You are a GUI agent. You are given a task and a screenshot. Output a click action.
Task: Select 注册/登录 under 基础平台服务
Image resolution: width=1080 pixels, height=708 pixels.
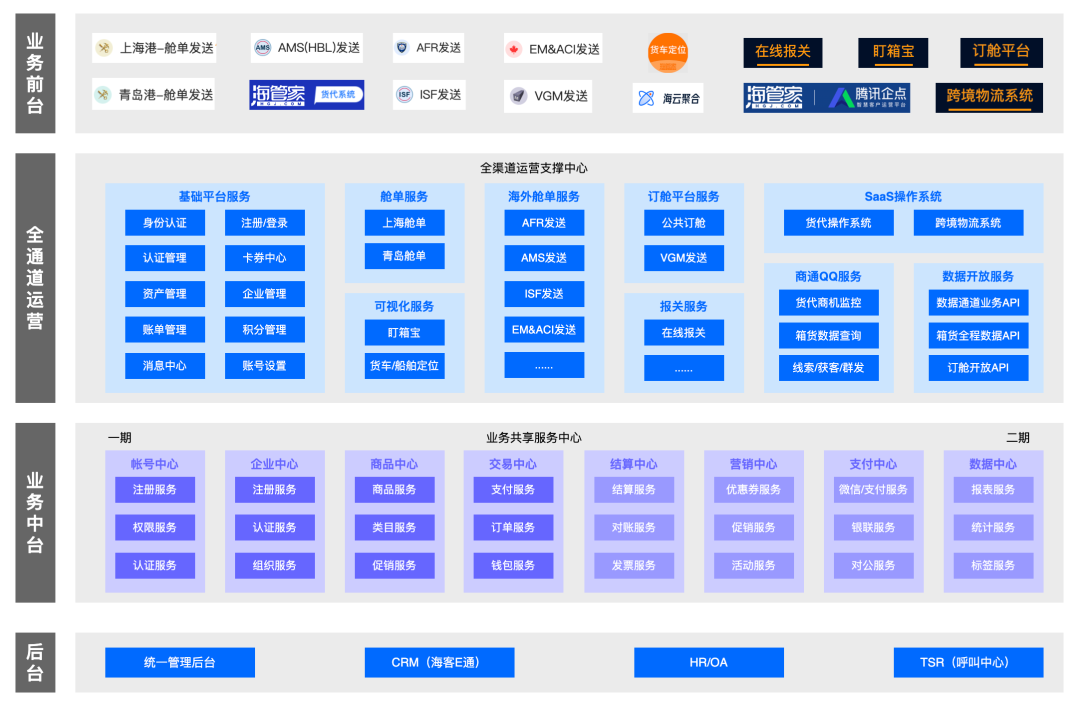(x=264, y=223)
